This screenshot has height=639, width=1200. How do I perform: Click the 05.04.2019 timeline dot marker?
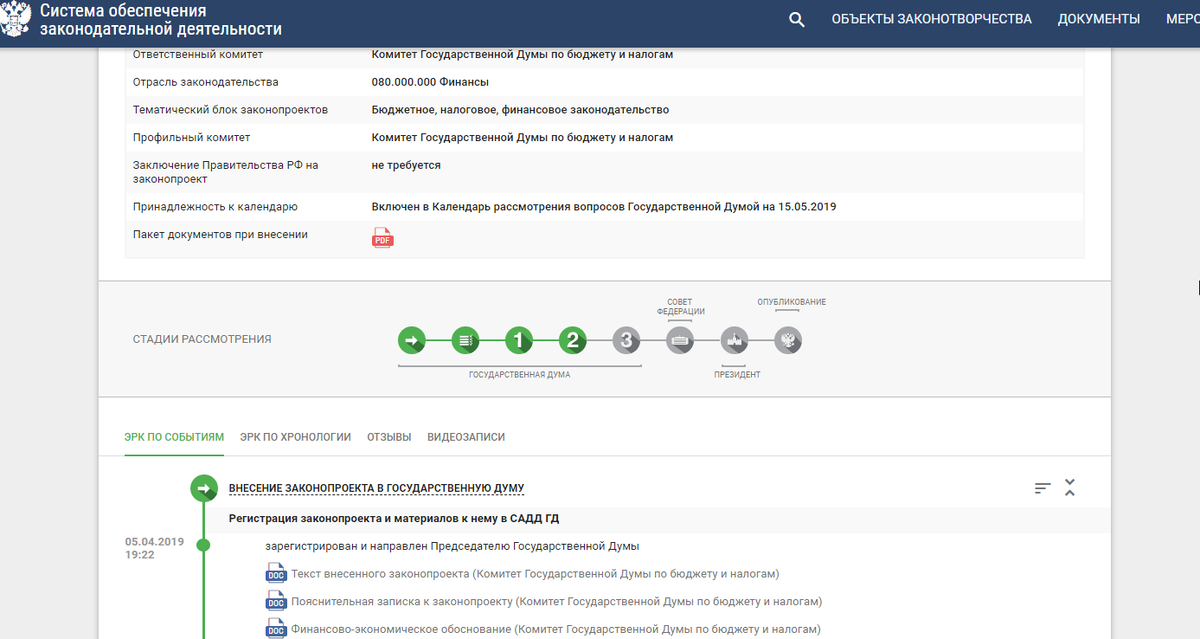[204, 545]
